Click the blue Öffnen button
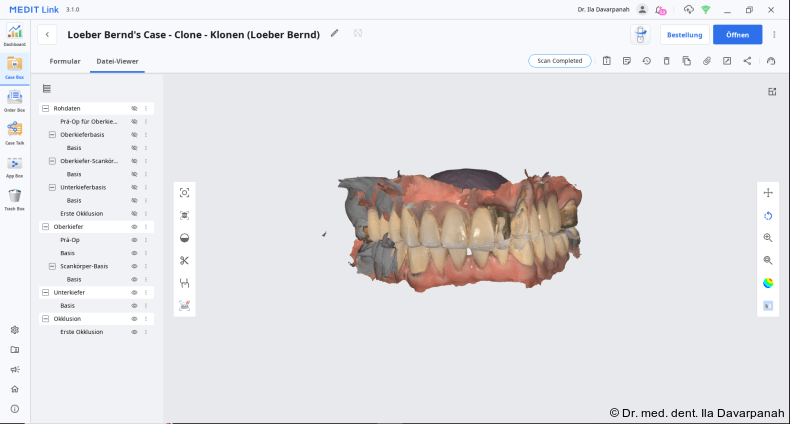Image resolution: width=790 pixels, height=424 pixels. (x=737, y=35)
